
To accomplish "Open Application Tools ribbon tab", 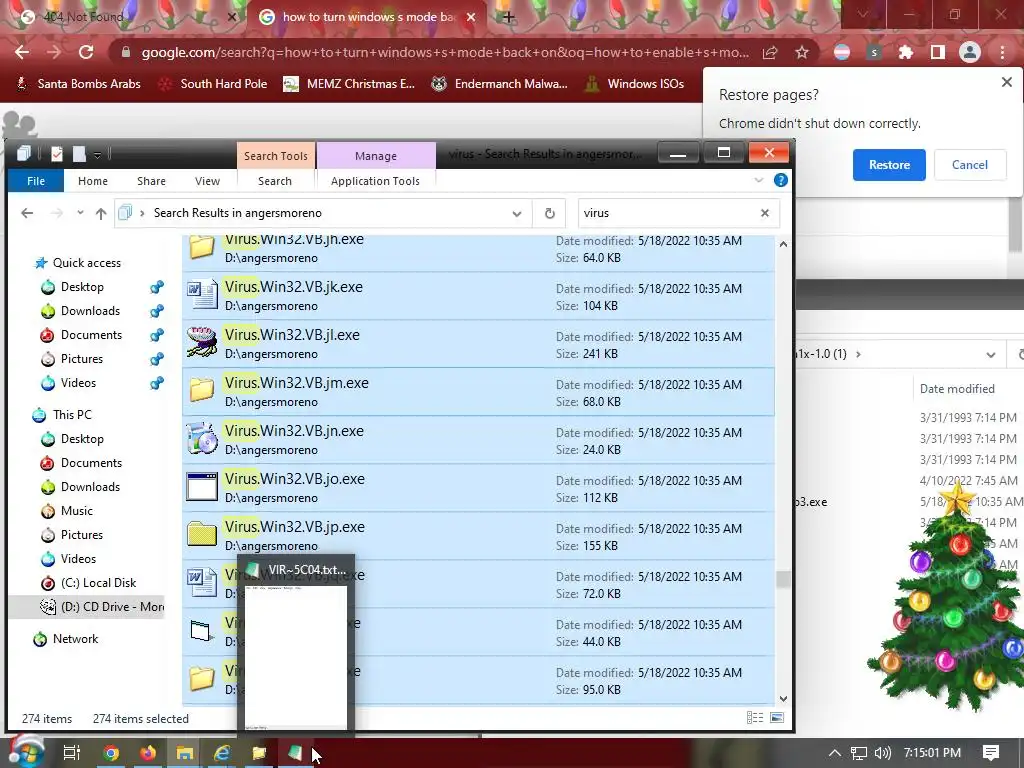I will point(375,181).
